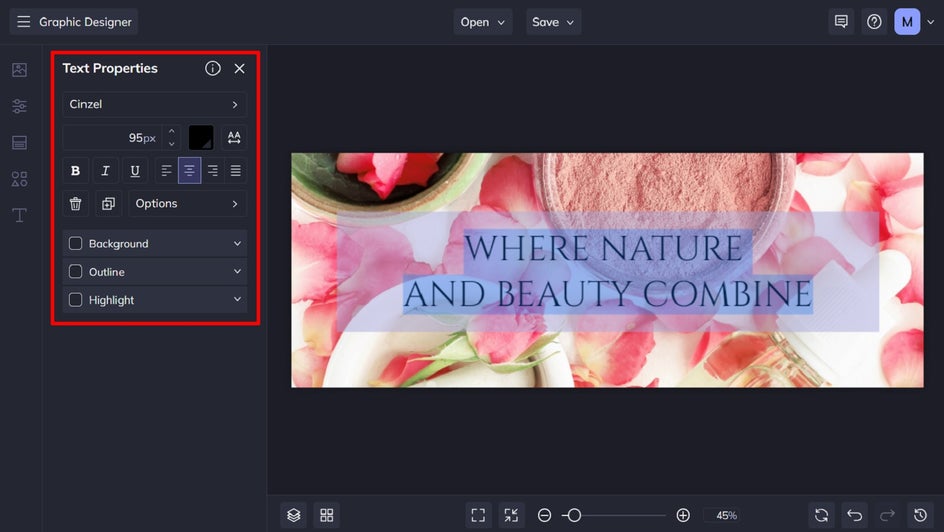This screenshot has height=532, width=944.
Task: Align text to the right
Action: [212, 171]
